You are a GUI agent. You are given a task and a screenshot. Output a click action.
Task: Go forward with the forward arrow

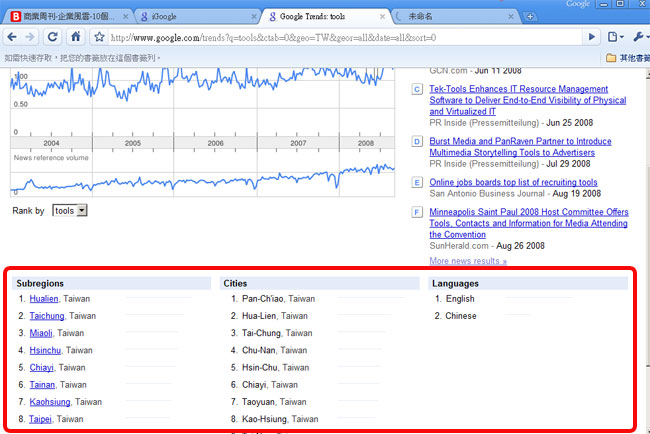[30, 37]
